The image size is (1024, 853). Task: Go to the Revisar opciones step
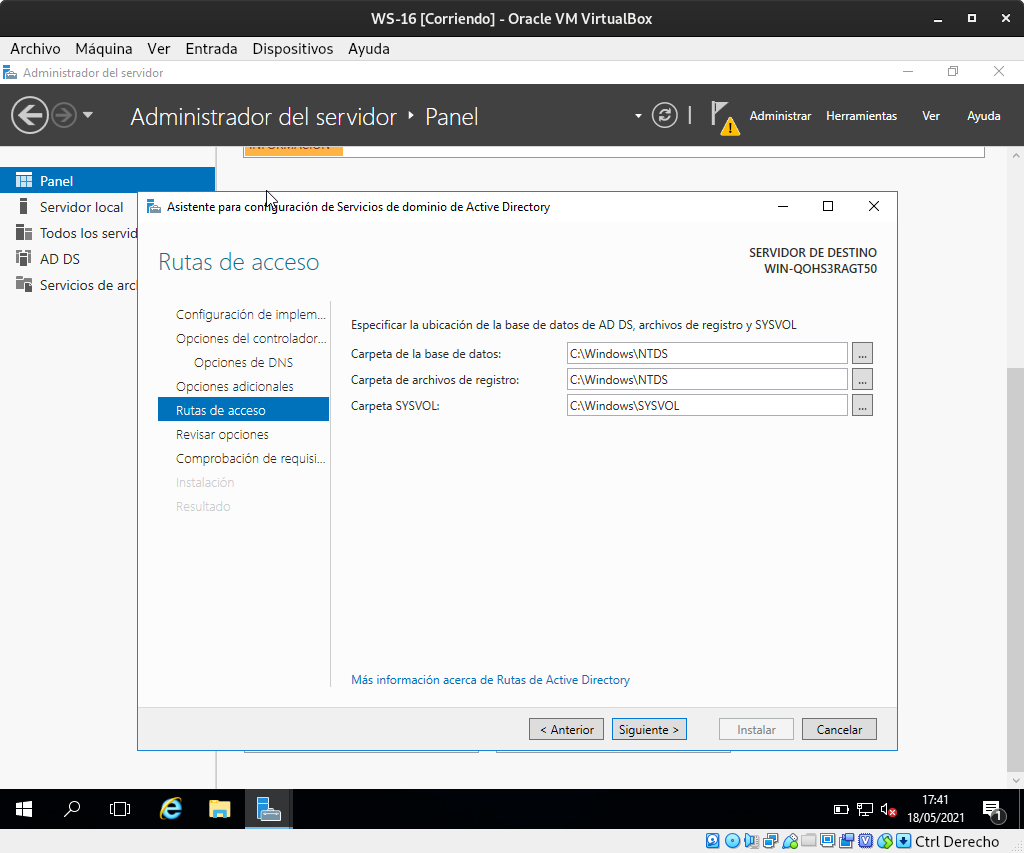click(222, 435)
